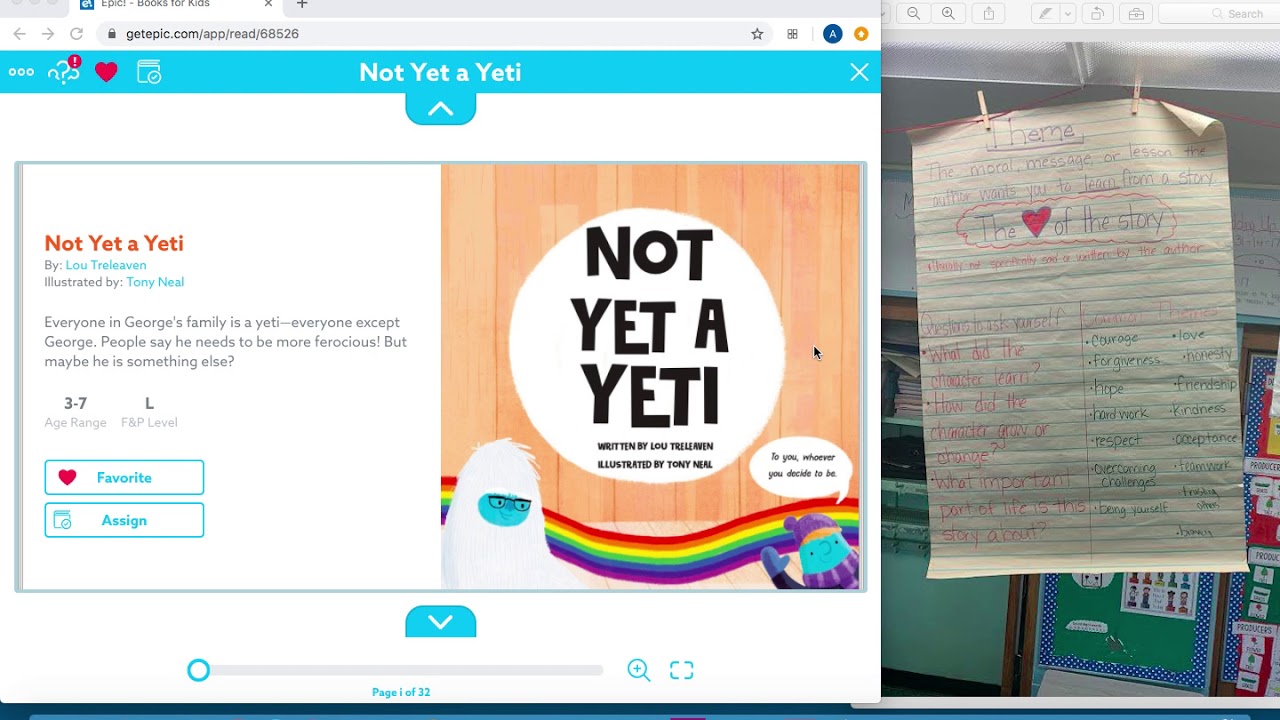Show the Markup toolbar in Preview
The image size is (1280, 720).
1136,13
